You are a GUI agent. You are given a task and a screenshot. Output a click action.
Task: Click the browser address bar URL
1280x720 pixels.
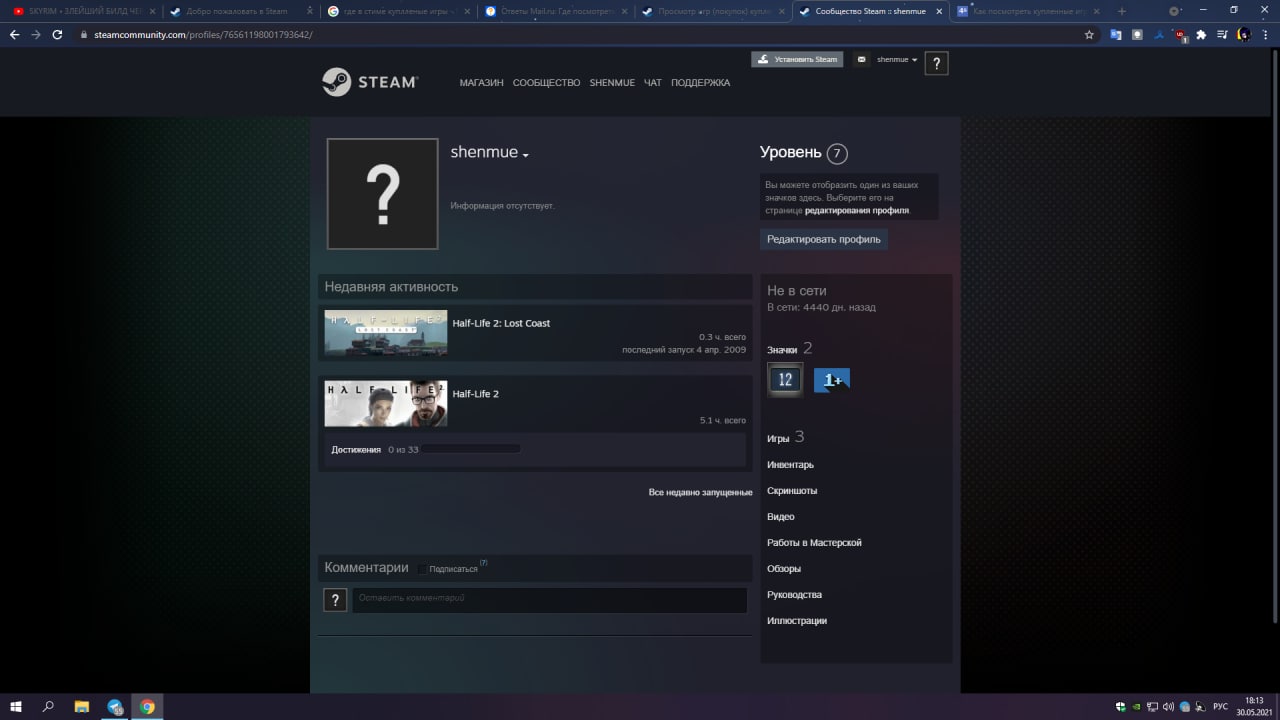pos(204,34)
